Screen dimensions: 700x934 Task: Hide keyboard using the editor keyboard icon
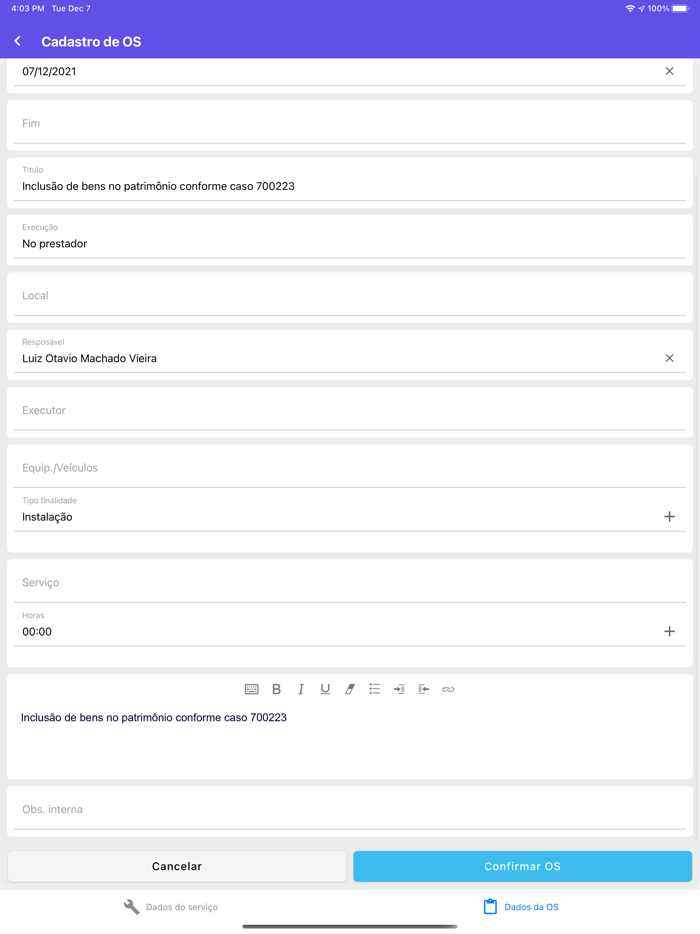tap(252, 689)
